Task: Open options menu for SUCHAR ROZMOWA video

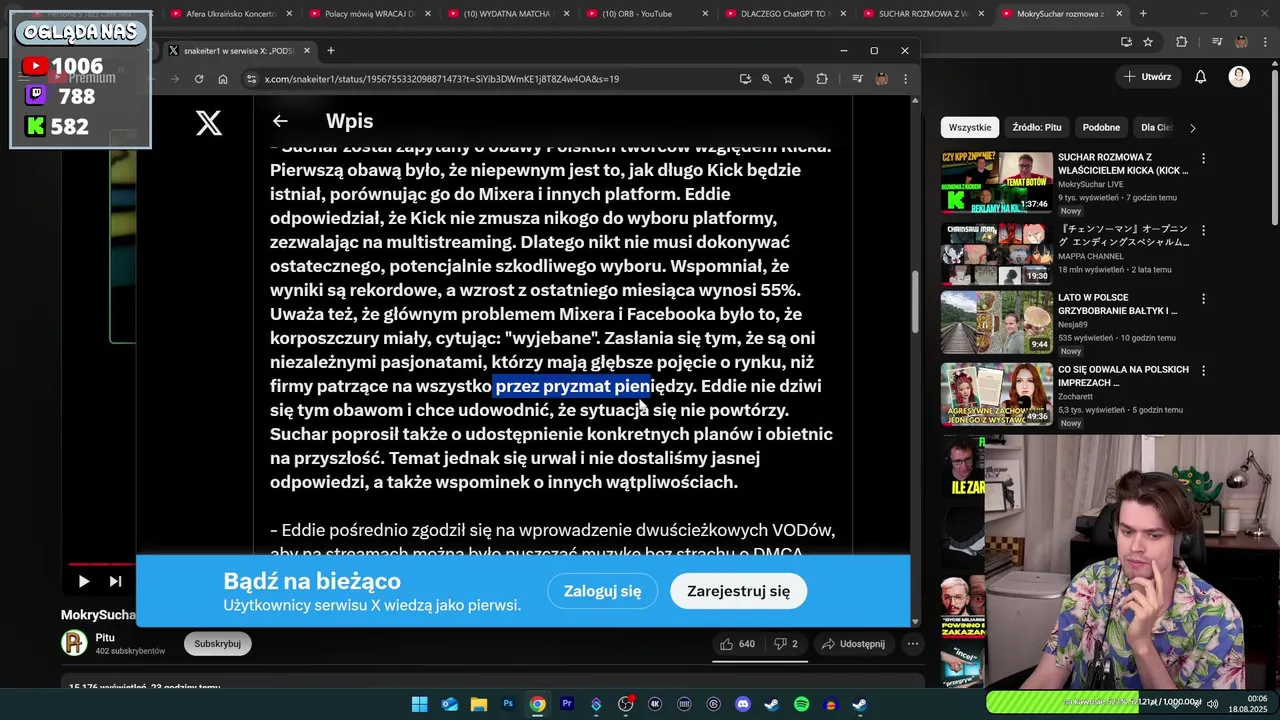Action: 1203,159
